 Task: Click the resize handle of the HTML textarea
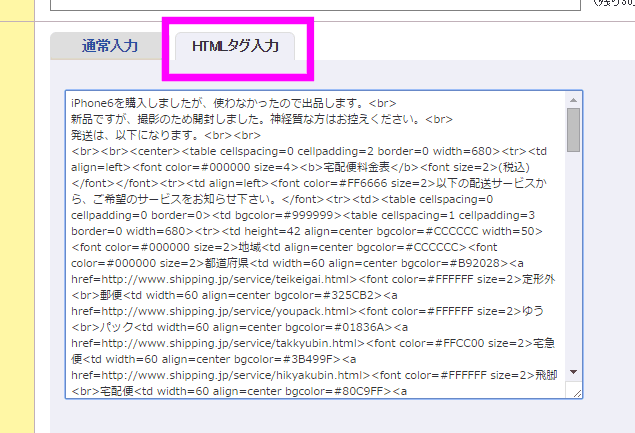pos(574,393)
